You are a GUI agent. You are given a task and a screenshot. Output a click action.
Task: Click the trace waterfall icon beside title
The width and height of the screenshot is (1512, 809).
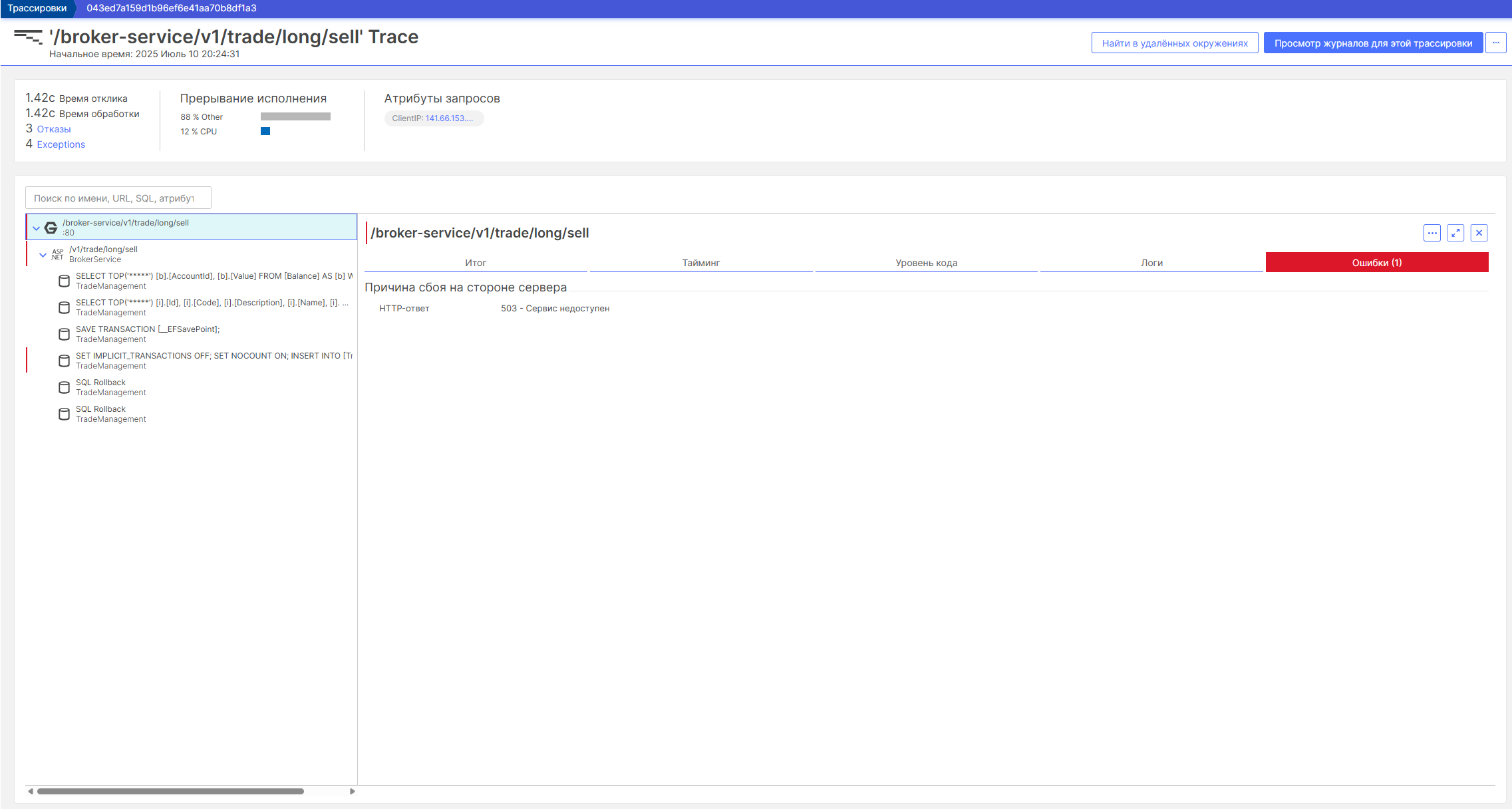[28, 37]
